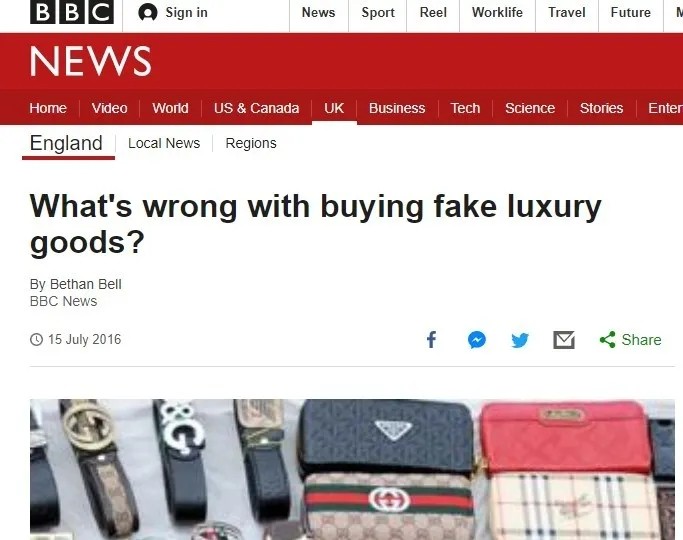
Task: Click the clock icon beside the date
Action: 37,339
